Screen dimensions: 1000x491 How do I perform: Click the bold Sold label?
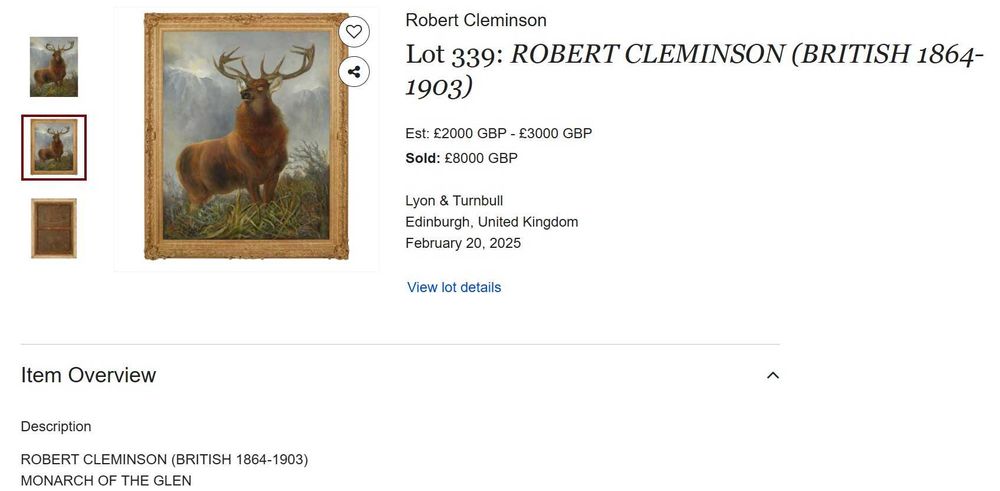423,158
